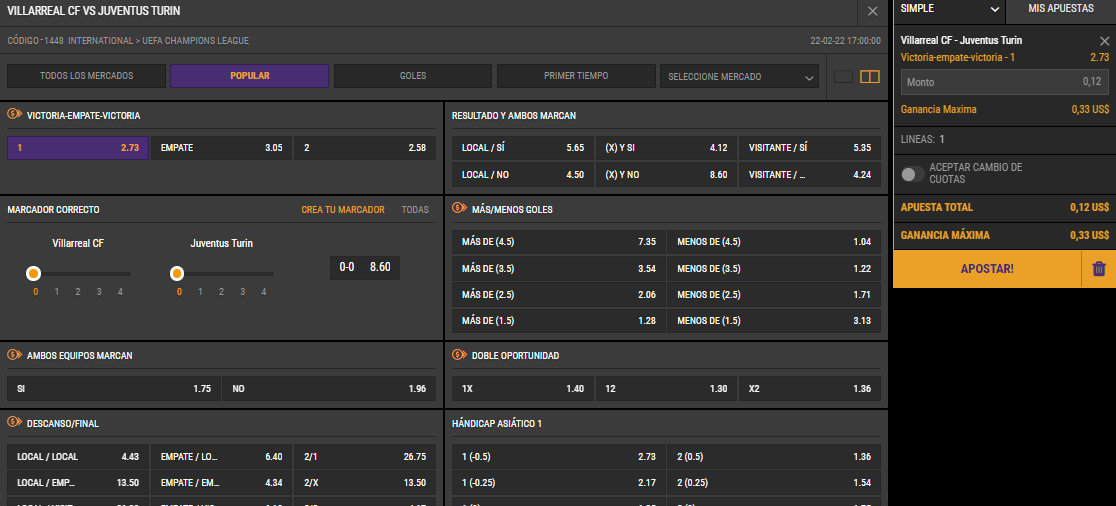Open the Seleccione Mercado dropdown
This screenshot has height=506, width=1116.
coord(739,76)
